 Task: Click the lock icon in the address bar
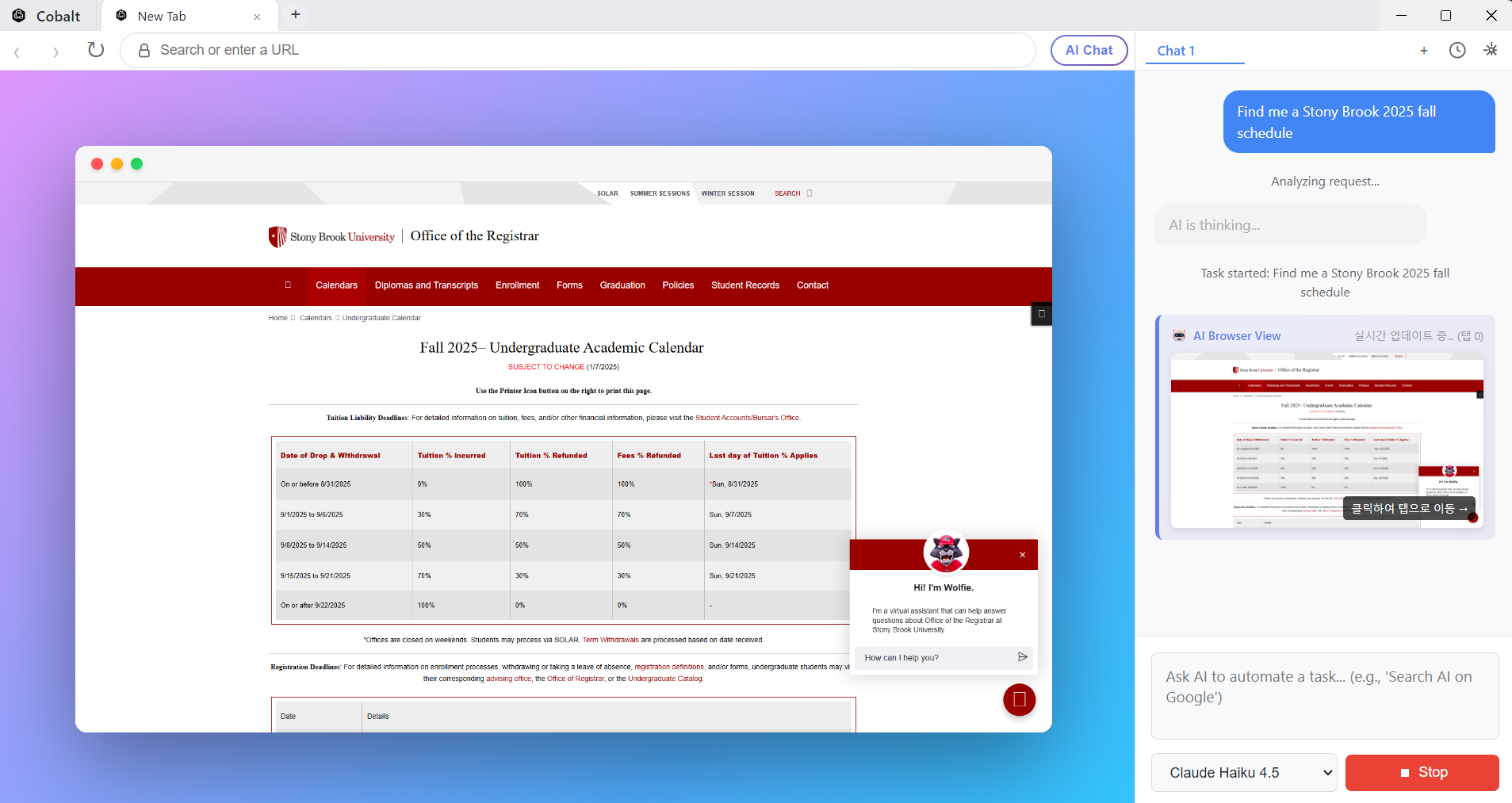point(144,51)
